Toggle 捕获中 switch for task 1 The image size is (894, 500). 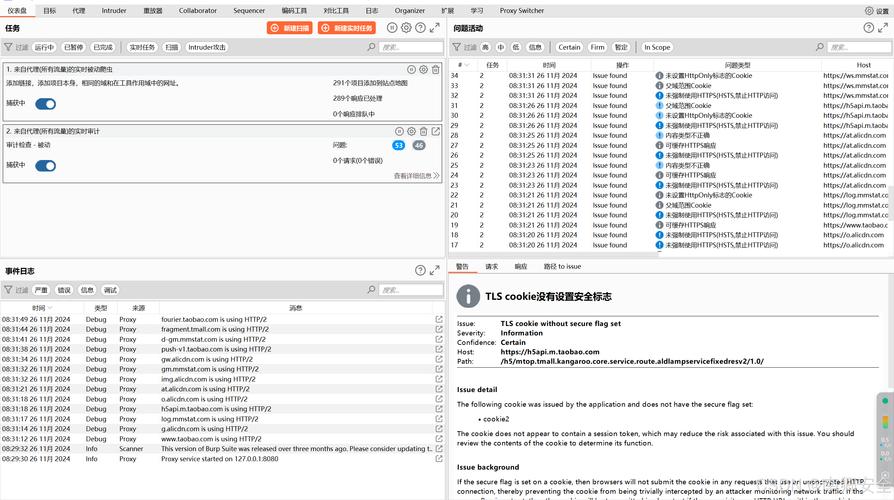[x=45, y=104]
